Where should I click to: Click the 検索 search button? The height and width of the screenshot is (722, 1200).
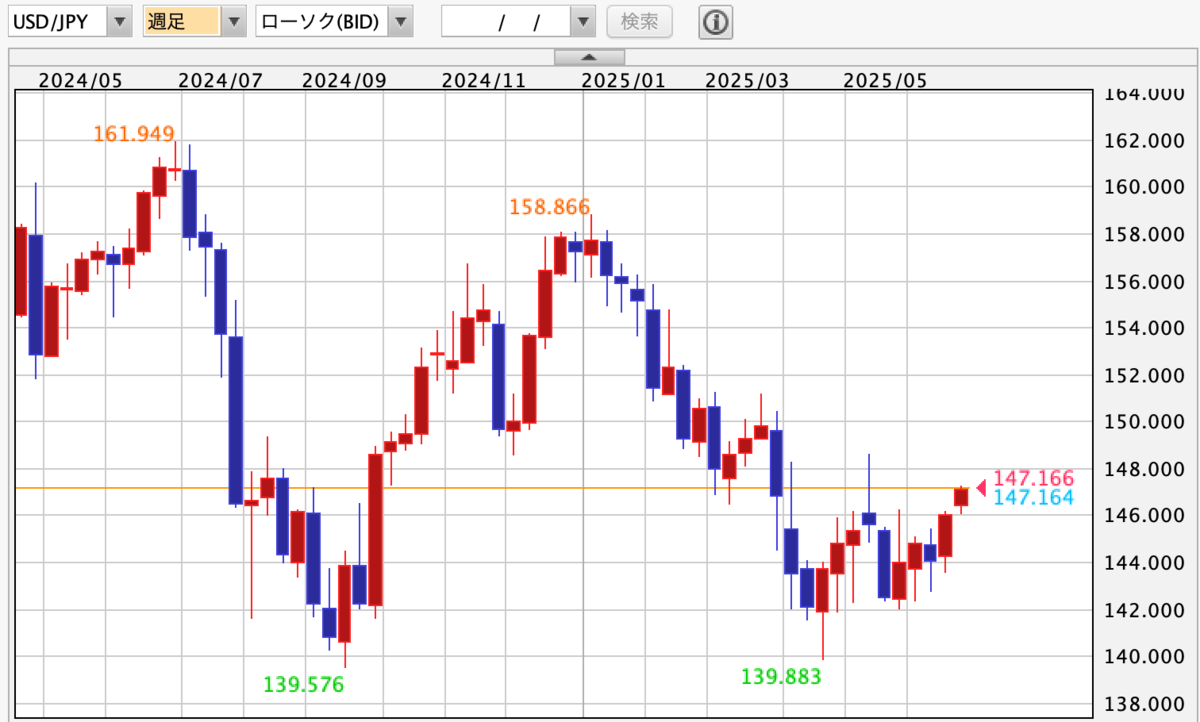pyautogui.click(x=640, y=21)
